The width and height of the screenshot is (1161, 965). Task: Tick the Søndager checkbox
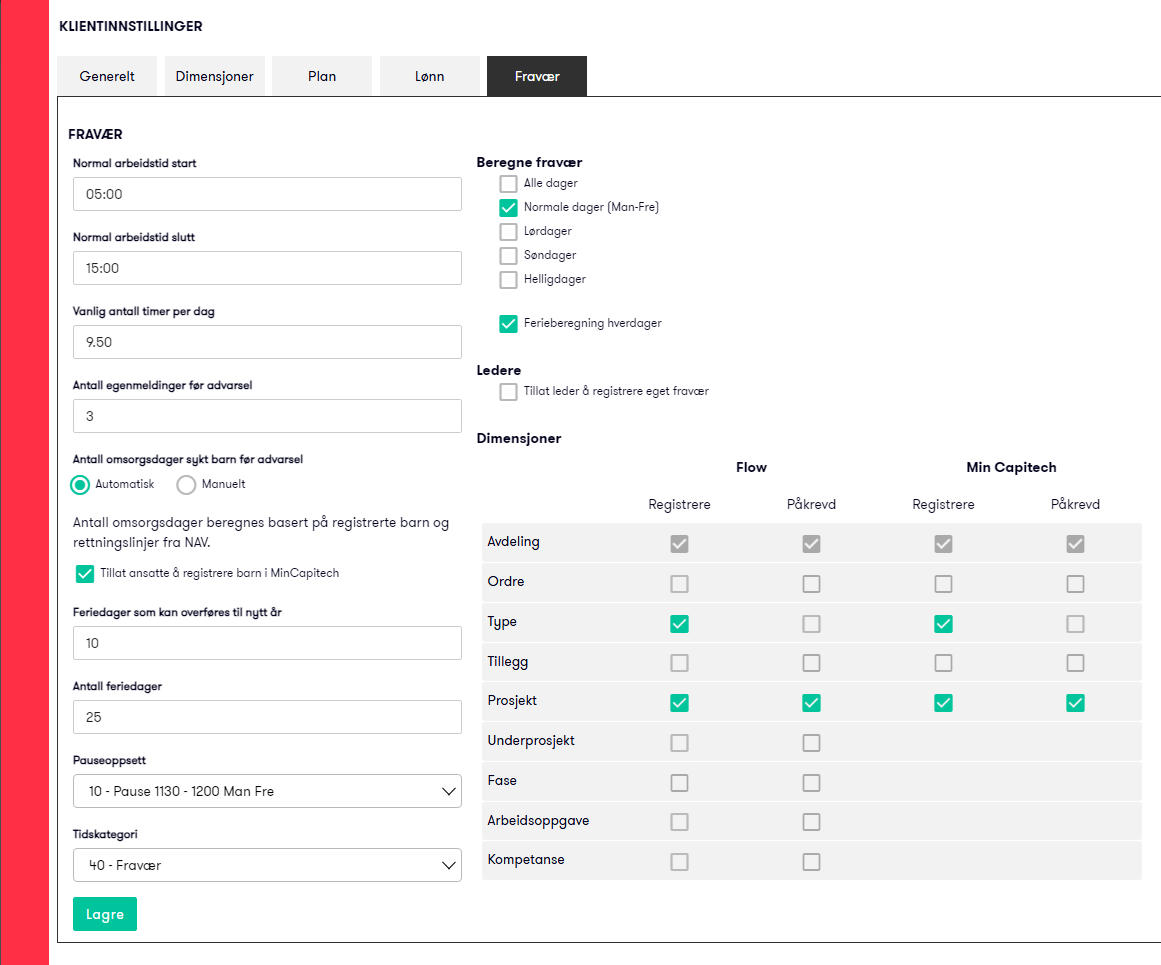click(508, 256)
